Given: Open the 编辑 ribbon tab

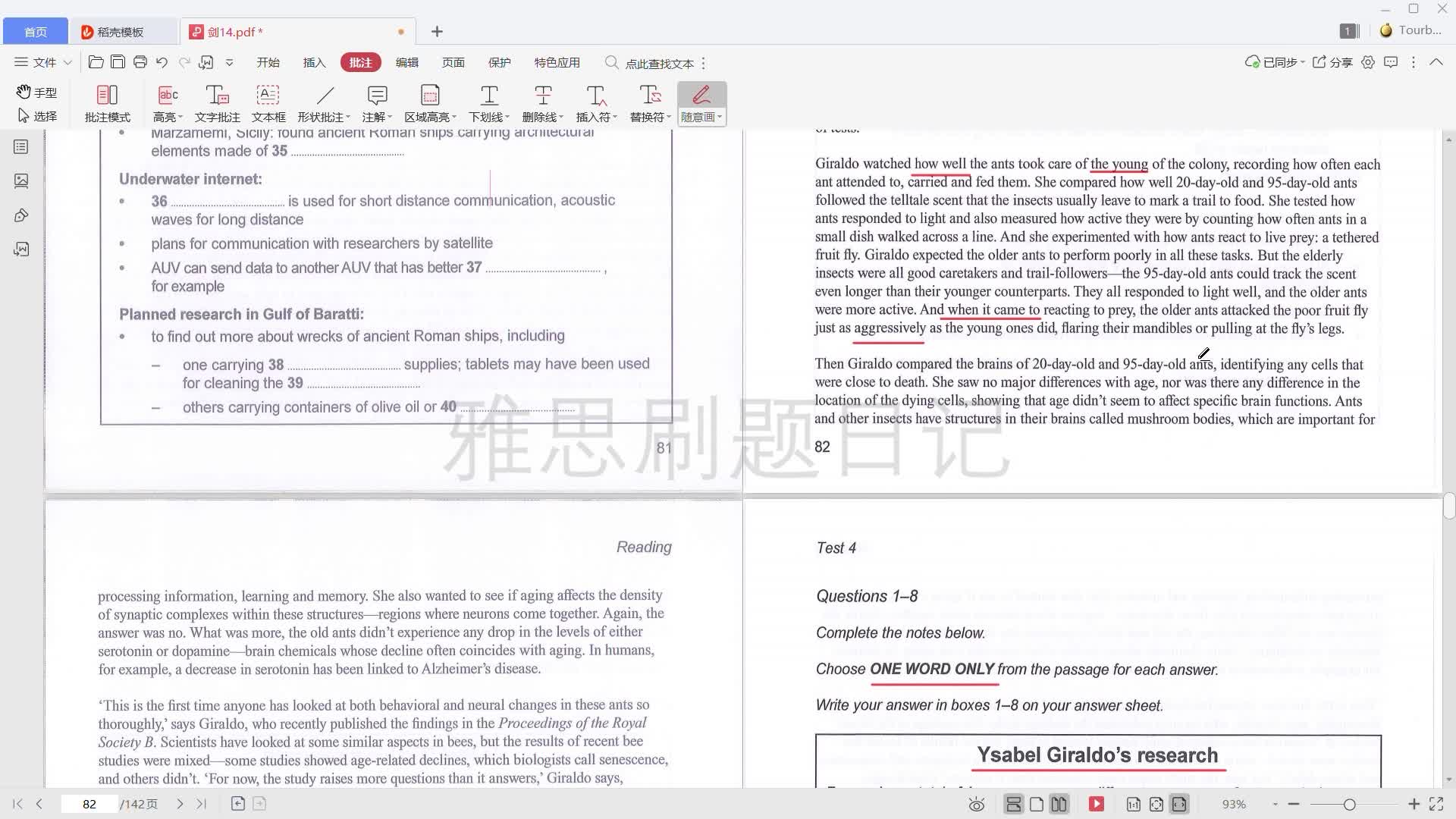Looking at the screenshot, I should (x=407, y=62).
